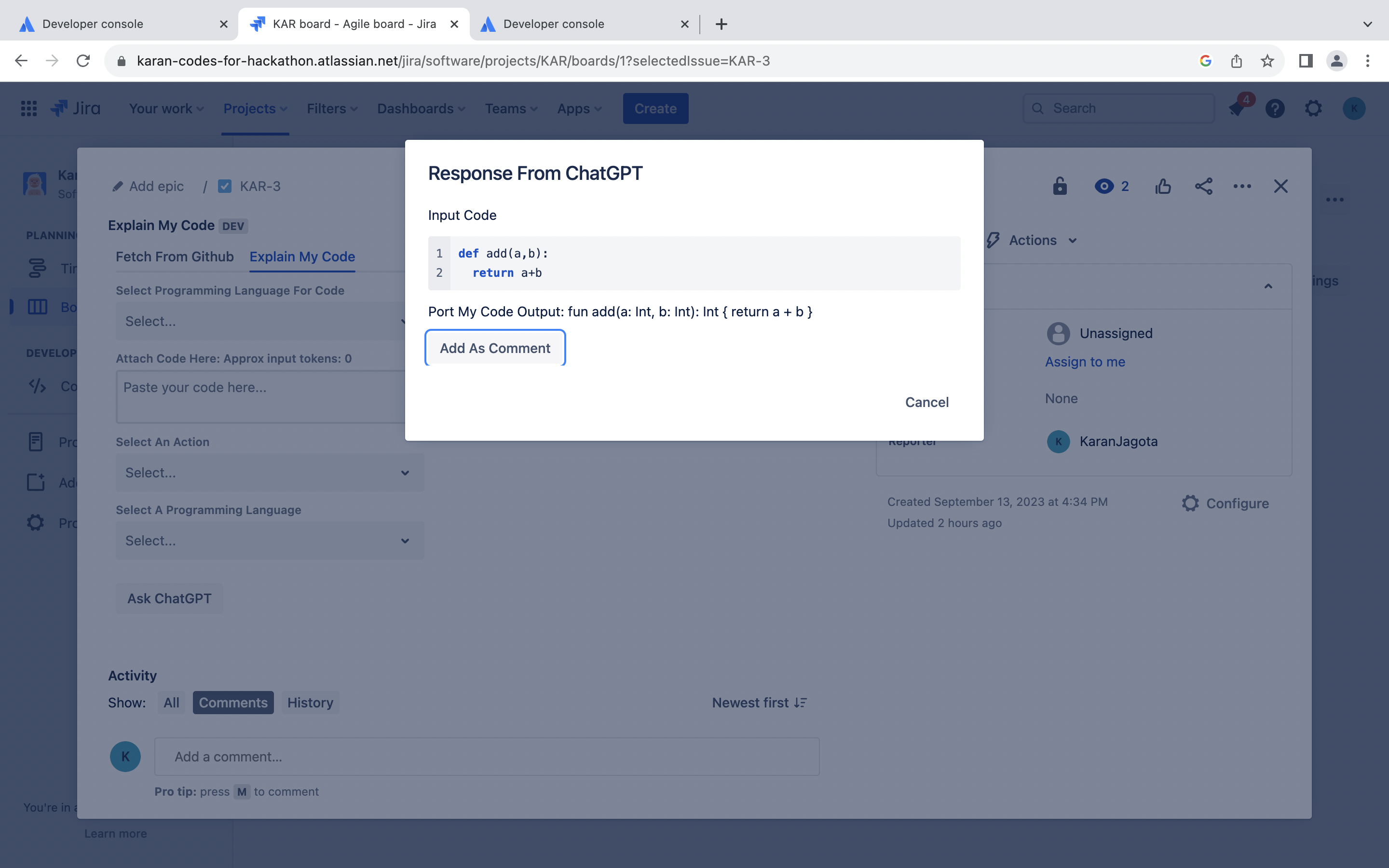The height and width of the screenshot is (868, 1389).
Task: Open the Dashboards menu
Action: click(421, 108)
